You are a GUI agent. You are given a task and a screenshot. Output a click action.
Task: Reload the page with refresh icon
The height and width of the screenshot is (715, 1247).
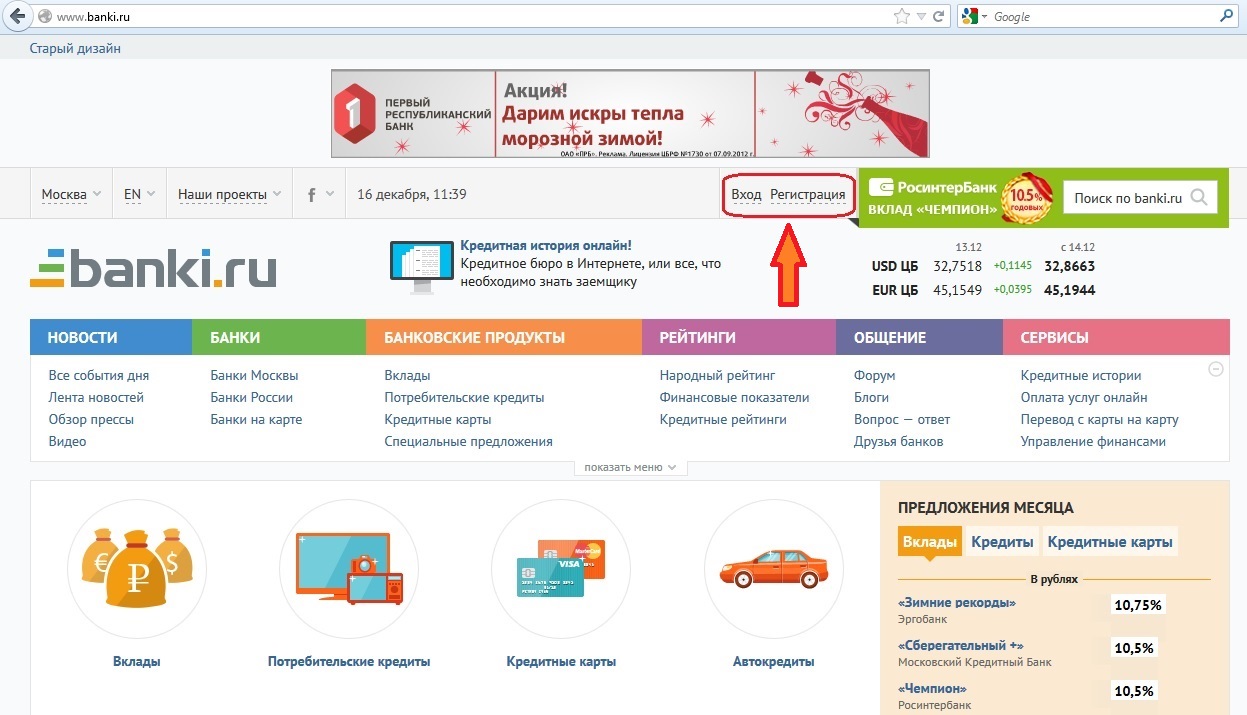click(x=939, y=16)
